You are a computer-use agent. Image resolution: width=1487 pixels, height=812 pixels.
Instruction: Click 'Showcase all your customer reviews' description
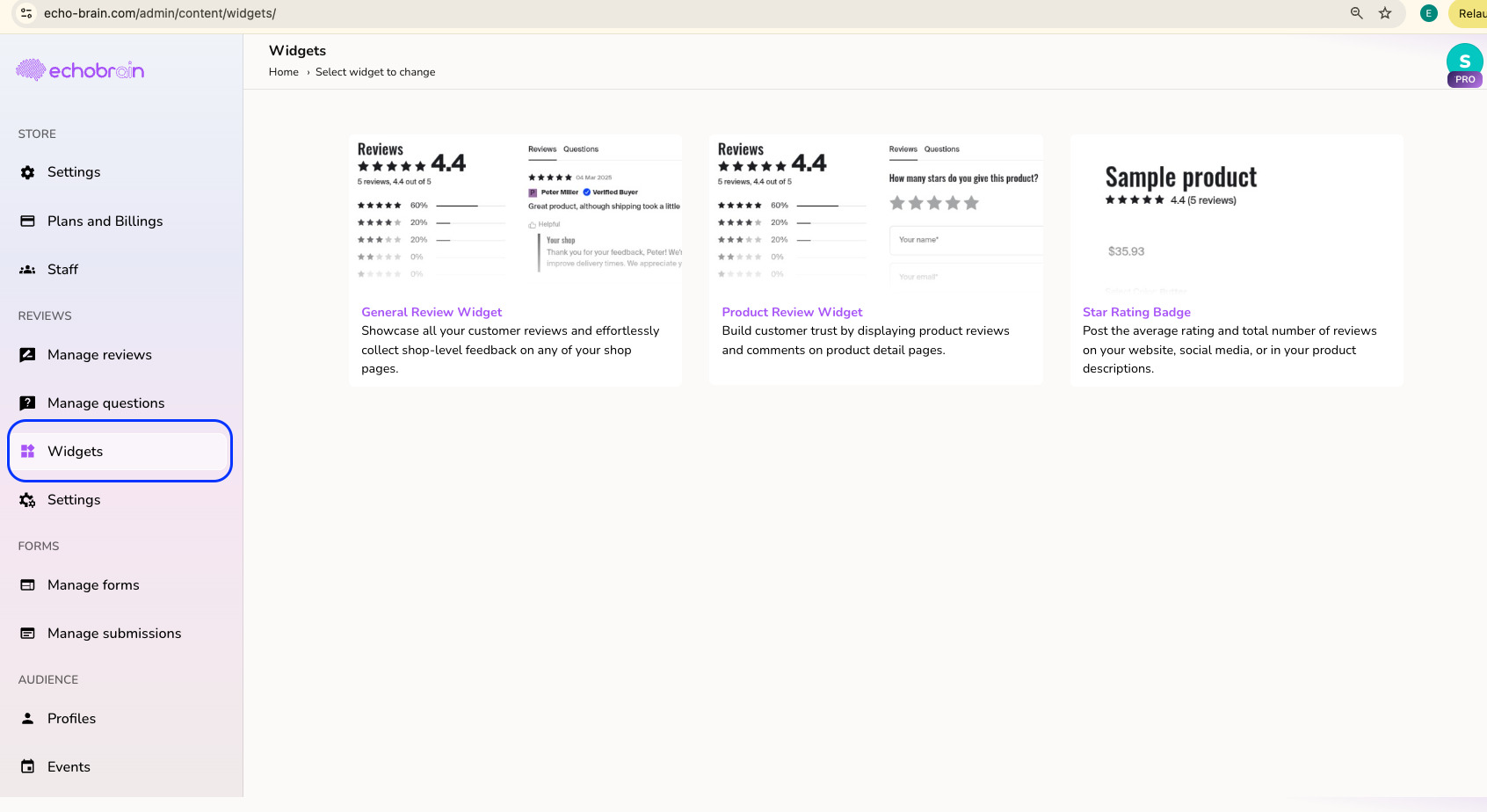coord(511,350)
